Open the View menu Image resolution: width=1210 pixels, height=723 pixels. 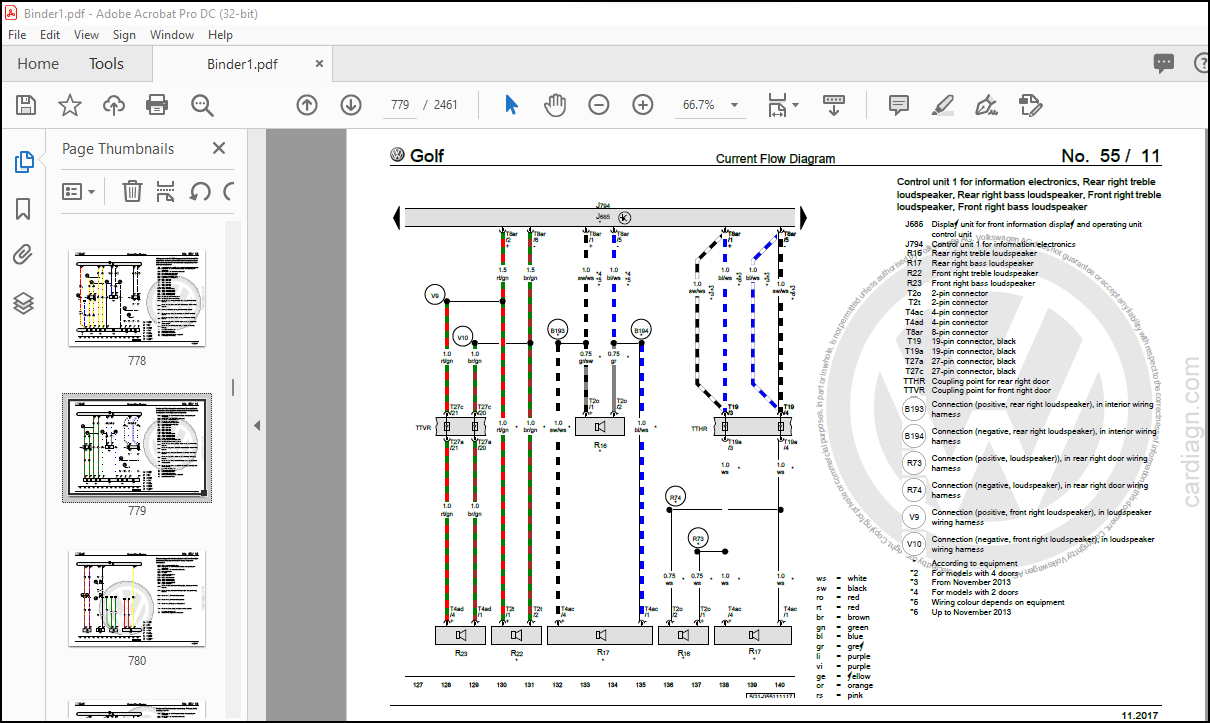point(87,34)
